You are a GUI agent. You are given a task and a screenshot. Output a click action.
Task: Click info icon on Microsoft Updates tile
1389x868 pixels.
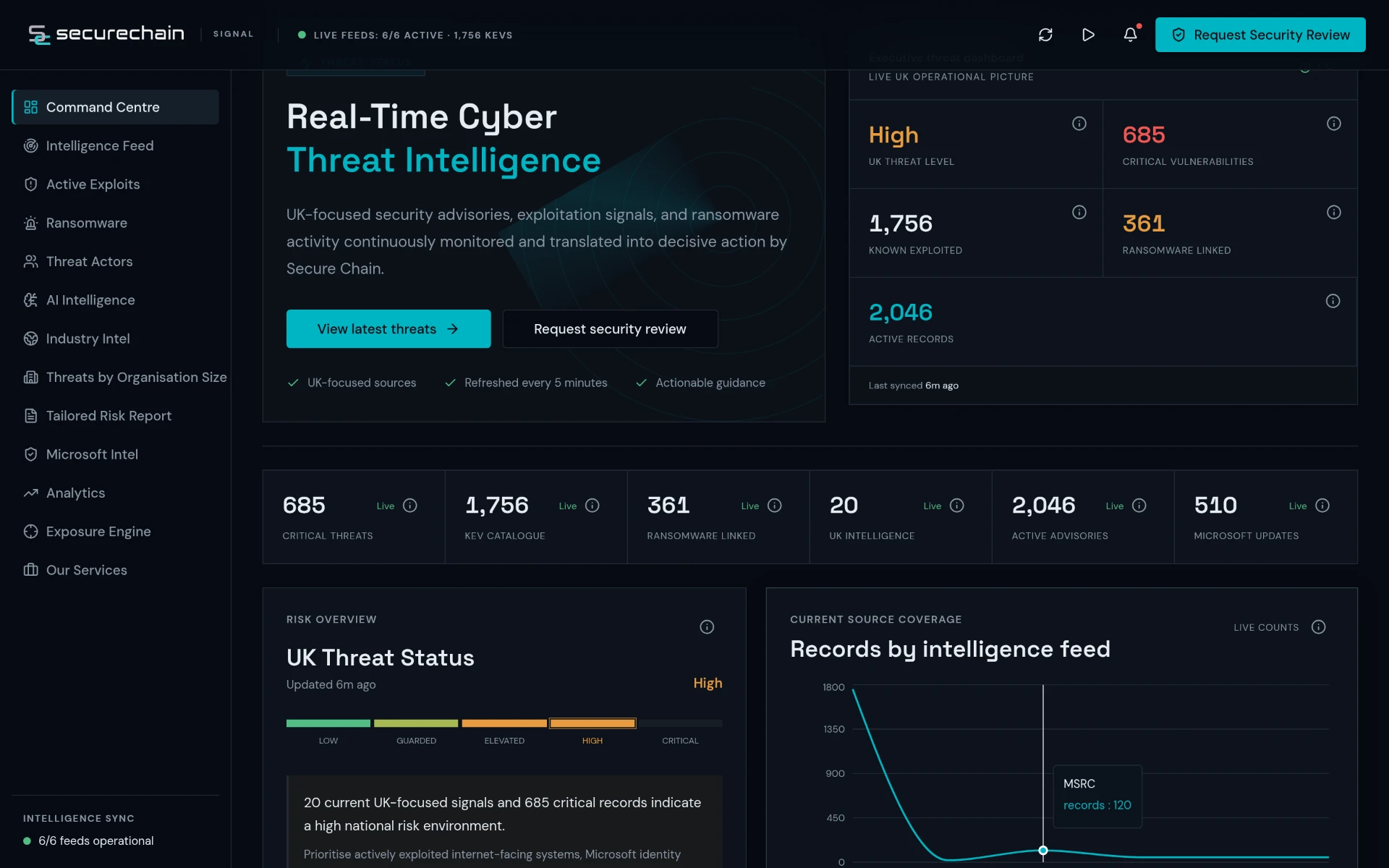pos(1322,506)
